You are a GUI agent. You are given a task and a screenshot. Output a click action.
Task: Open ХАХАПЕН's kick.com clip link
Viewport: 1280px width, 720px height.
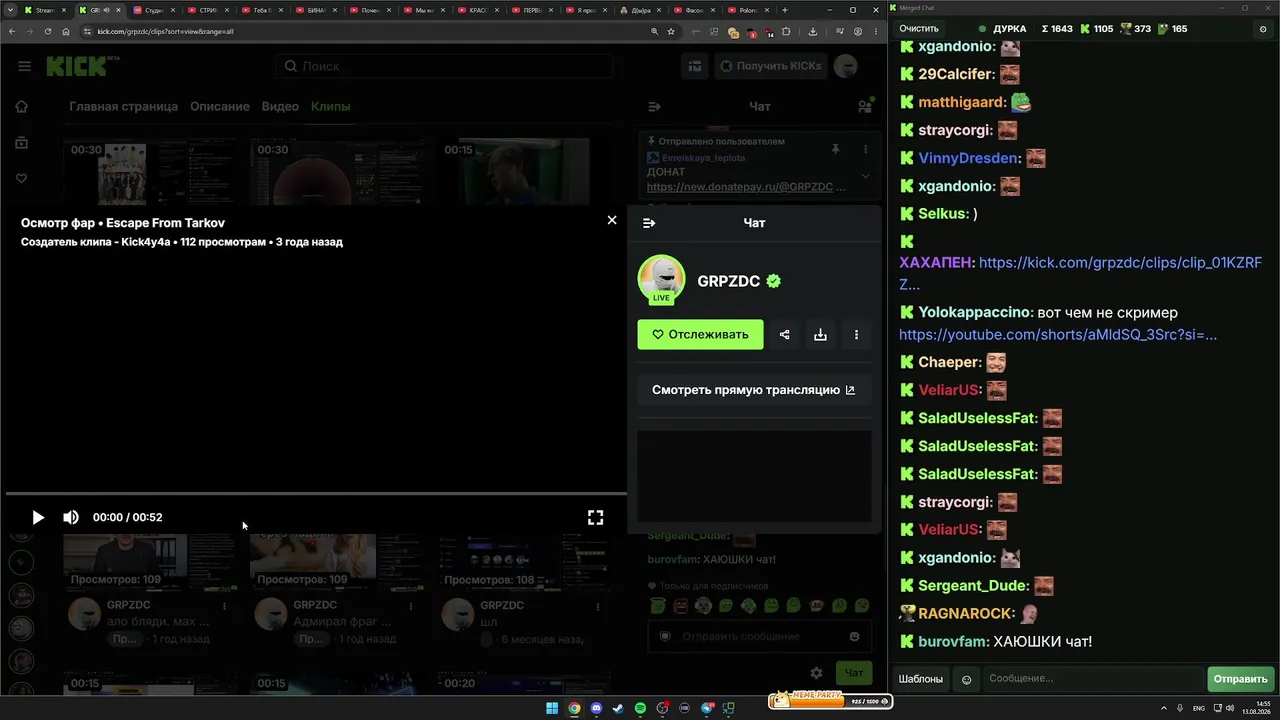1081,273
